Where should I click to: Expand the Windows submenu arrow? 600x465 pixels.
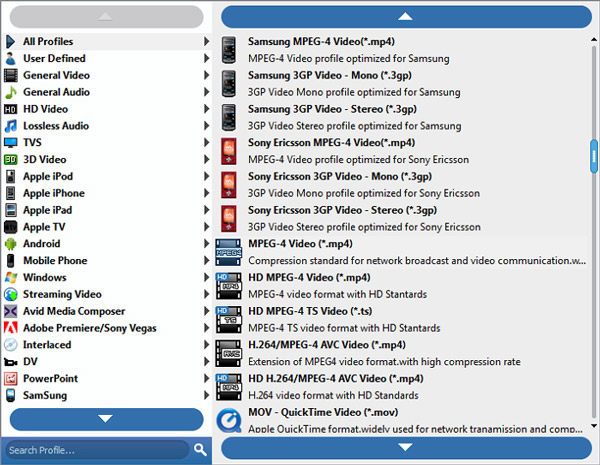(x=206, y=277)
